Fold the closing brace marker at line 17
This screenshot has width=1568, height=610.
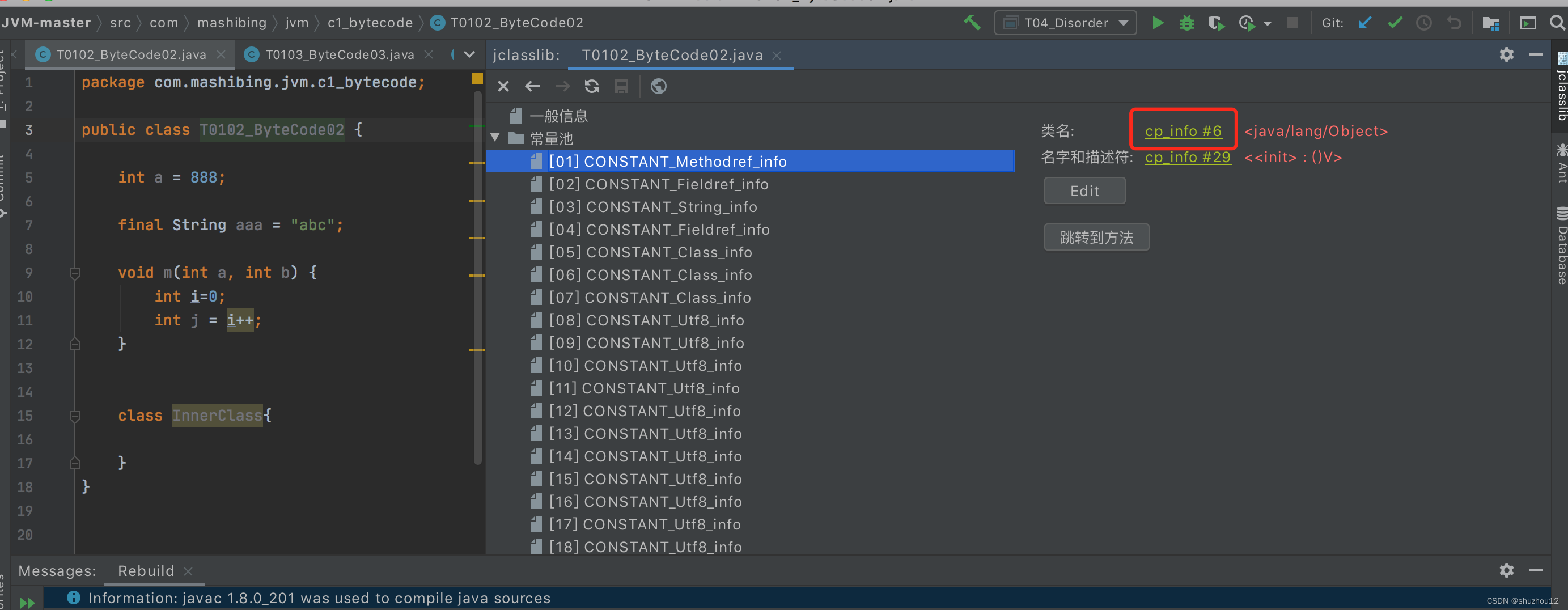[x=74, y=463]
